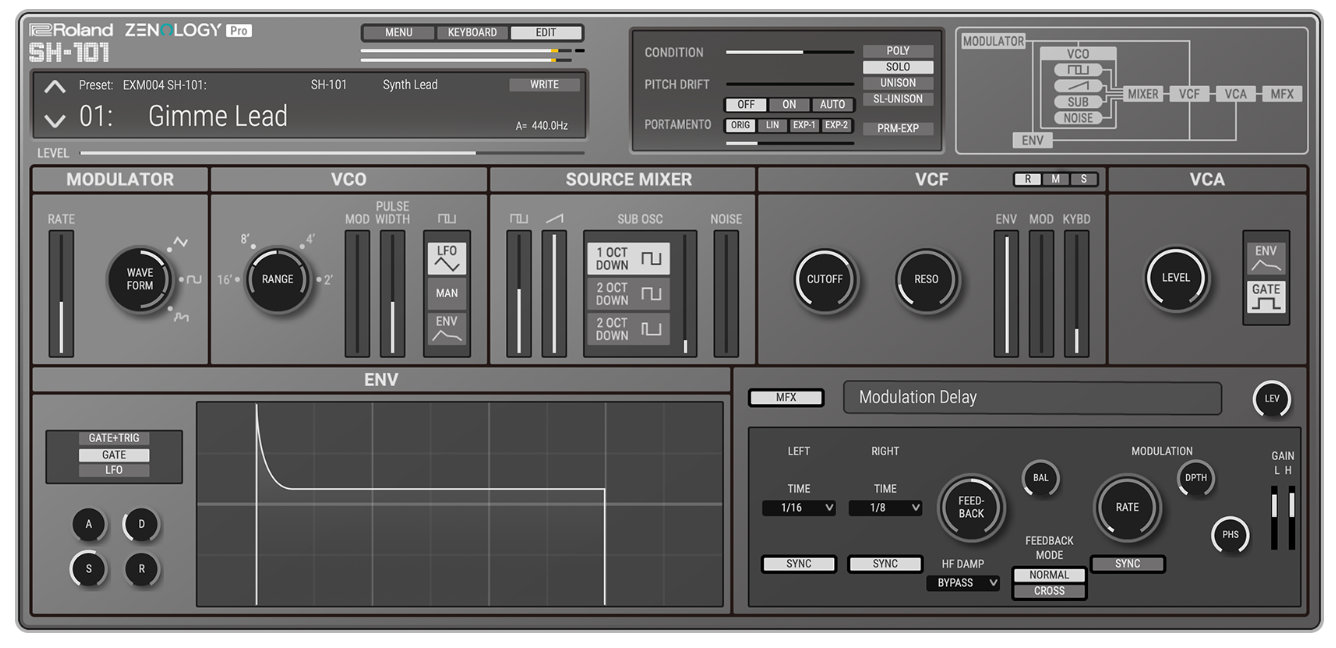Toggle the left delay time SYNC

coord(799,564)
